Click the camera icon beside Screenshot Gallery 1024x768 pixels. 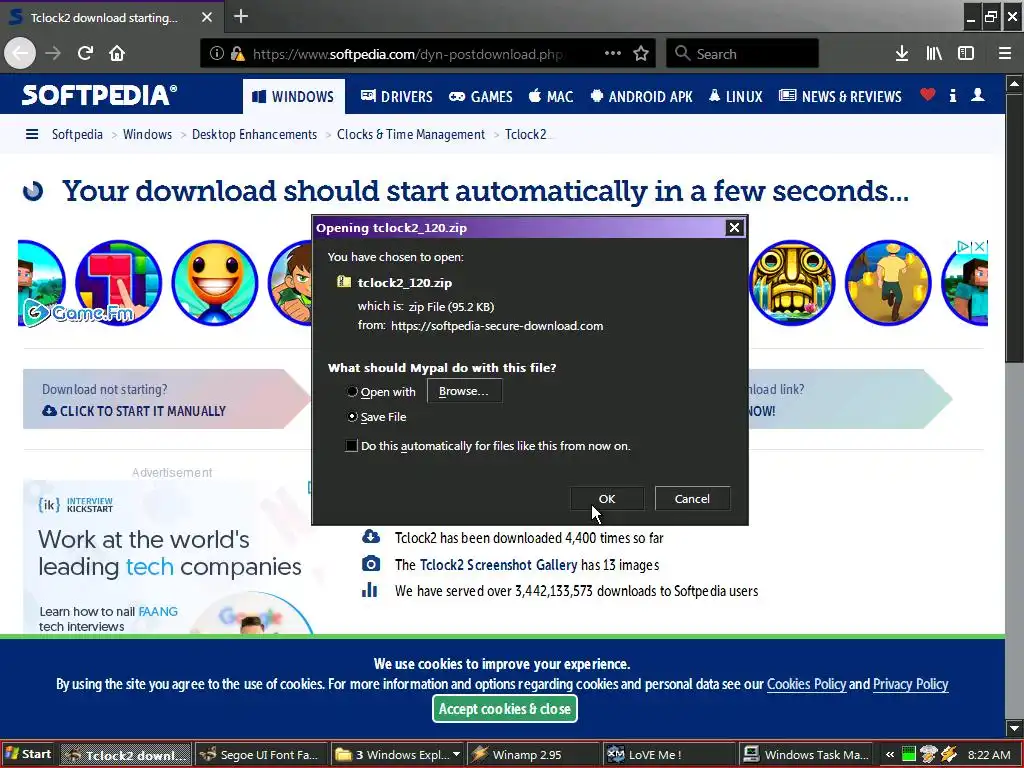click(371, 564)
